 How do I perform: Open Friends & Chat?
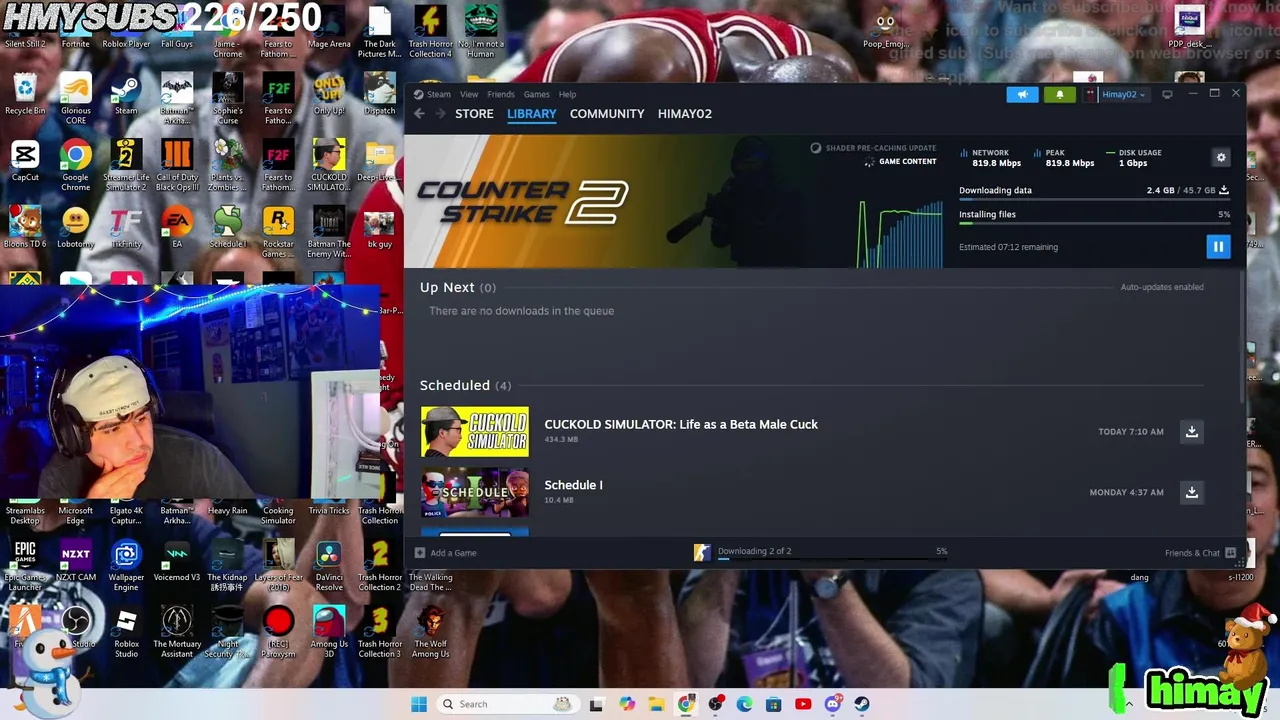click(1200, 552)
